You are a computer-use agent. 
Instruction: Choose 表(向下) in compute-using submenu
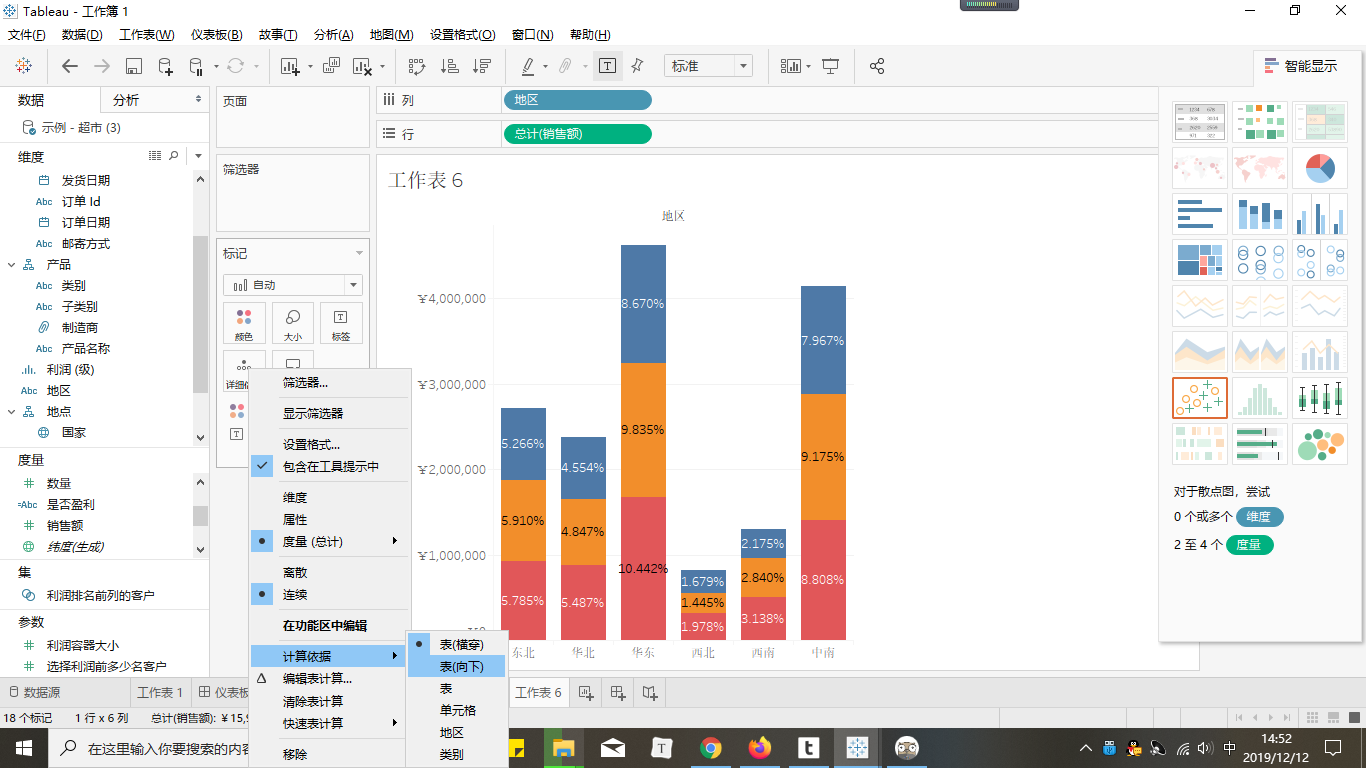(x=457, y=666)
